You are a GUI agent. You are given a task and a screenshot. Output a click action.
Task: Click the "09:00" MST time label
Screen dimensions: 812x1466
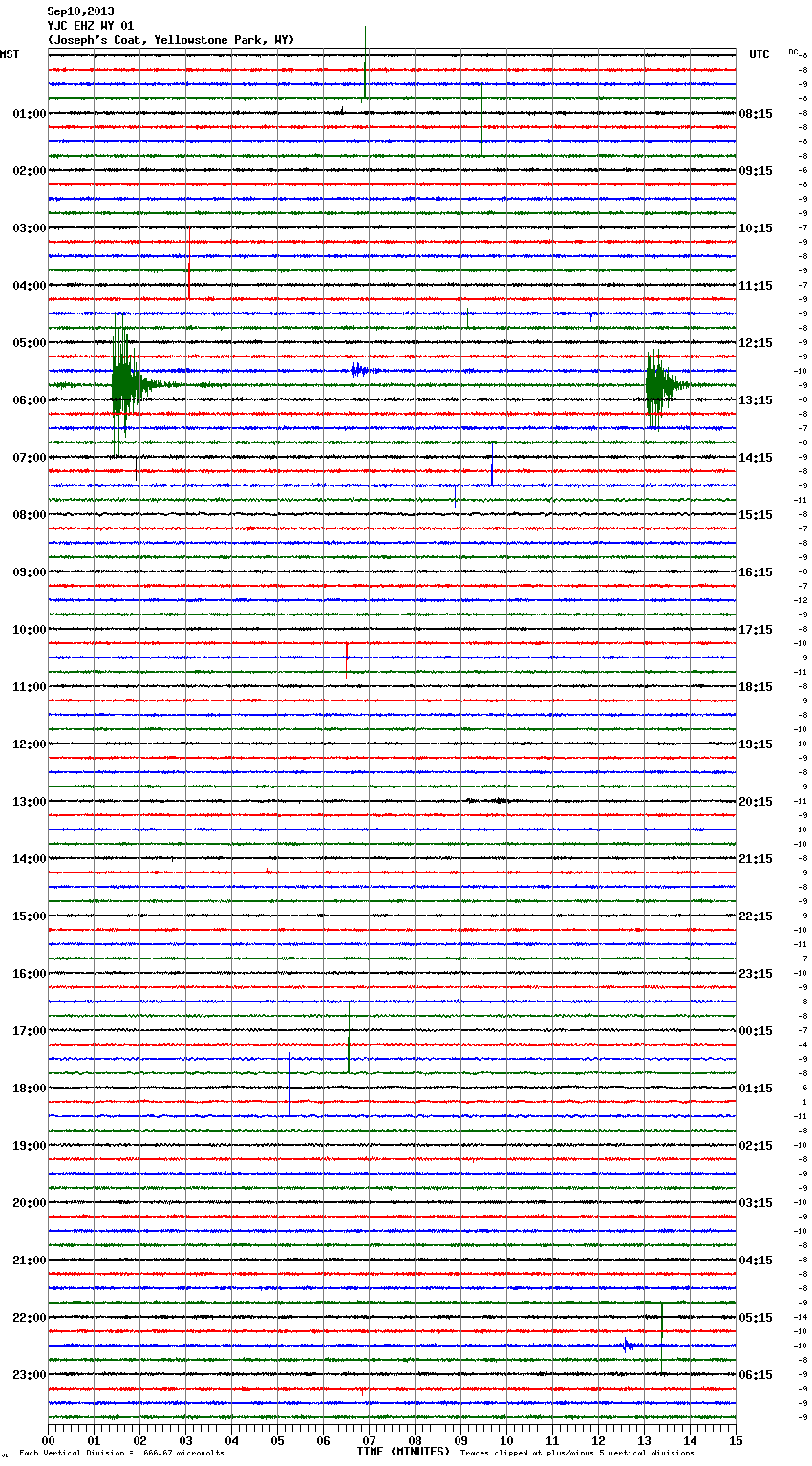pos(30,572)
